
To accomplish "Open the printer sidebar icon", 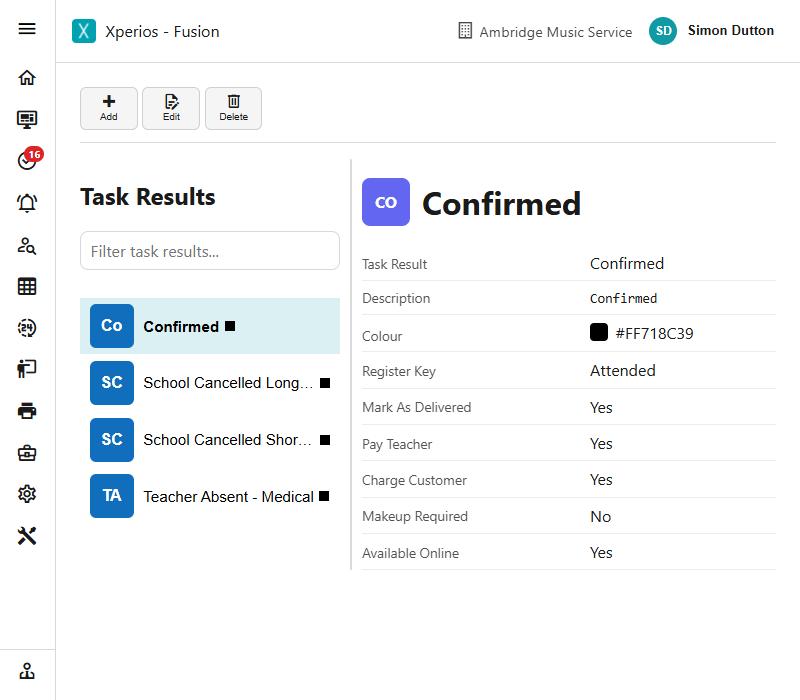I will [x=27, y=410].
